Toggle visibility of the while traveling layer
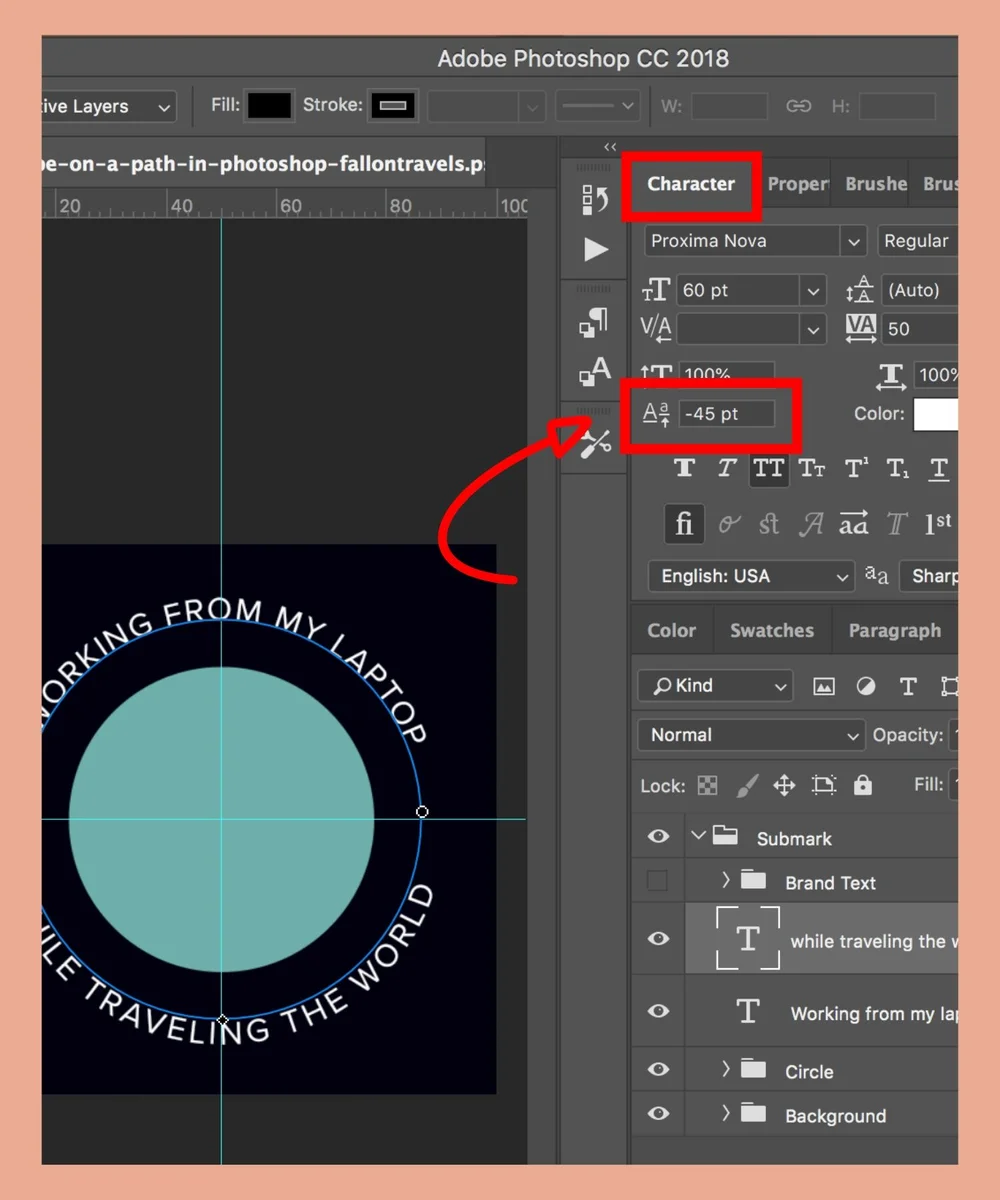The height and width of the screenshot is (1200, 1000). click(x=657, y=939)
